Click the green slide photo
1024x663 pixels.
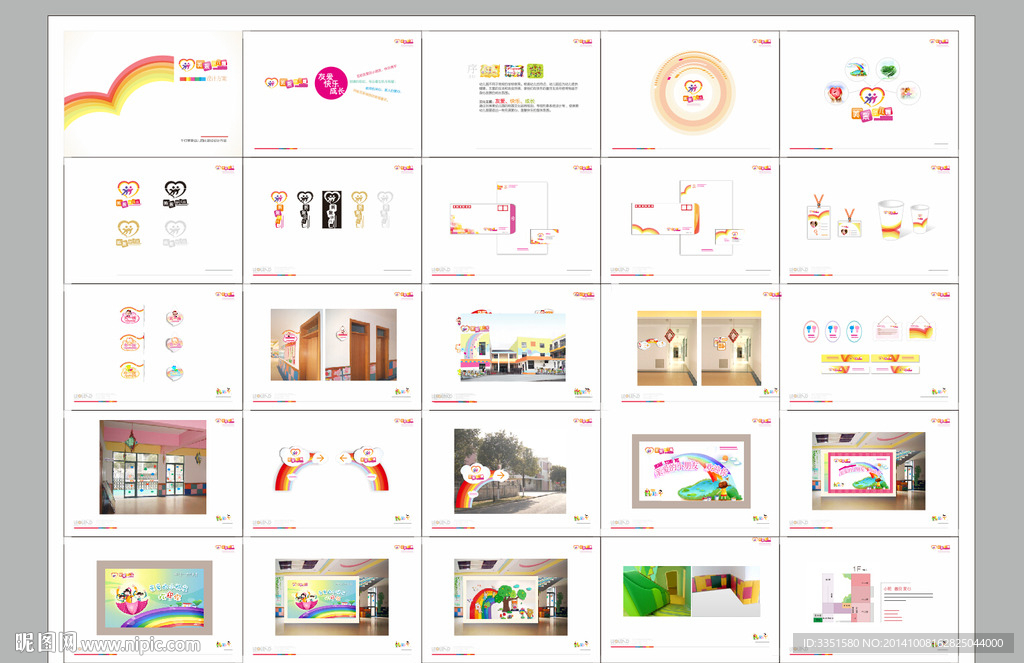click(656, 591)
